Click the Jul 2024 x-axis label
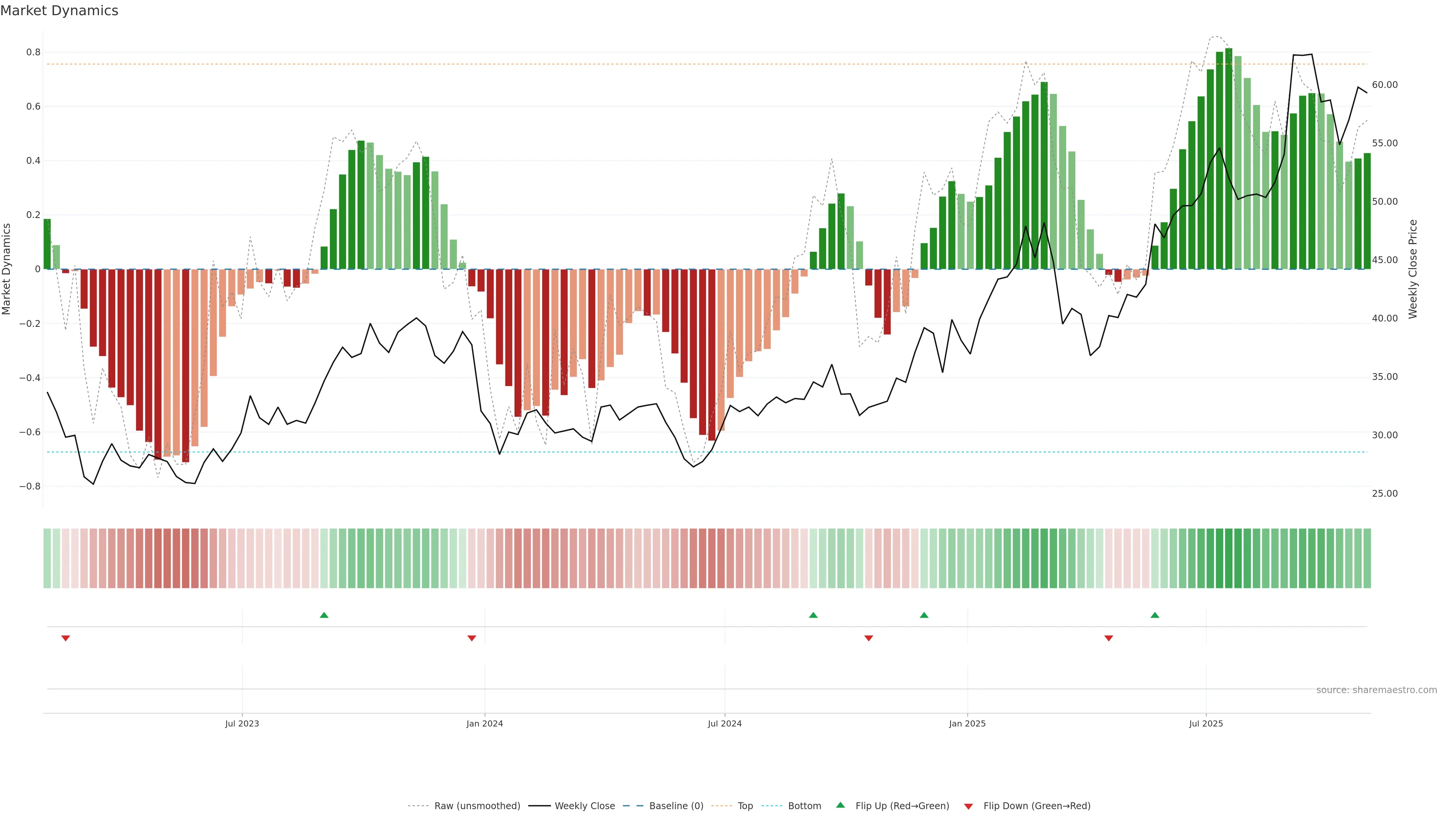The height and width of the screenshot is (819, 1456). click(725, 723)
